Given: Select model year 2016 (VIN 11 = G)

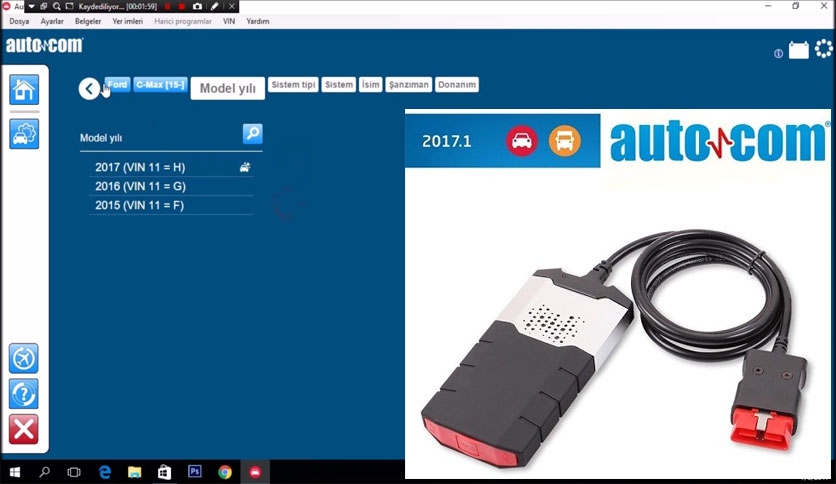Looking at the screenshot, I should pyautogui.click(x=171, y=186).
